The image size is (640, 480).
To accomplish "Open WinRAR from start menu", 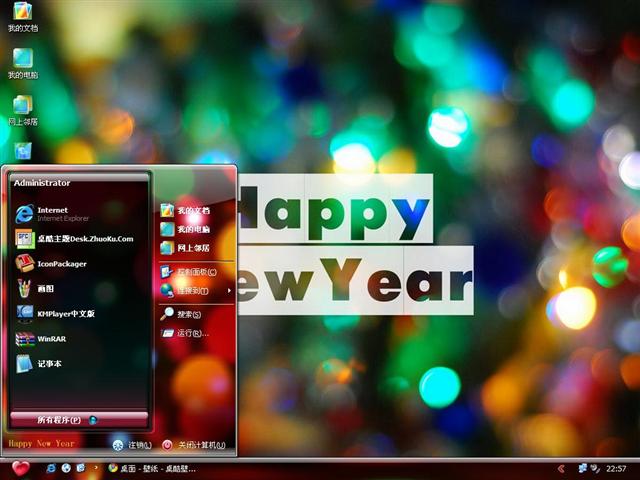I will (80, 339).
